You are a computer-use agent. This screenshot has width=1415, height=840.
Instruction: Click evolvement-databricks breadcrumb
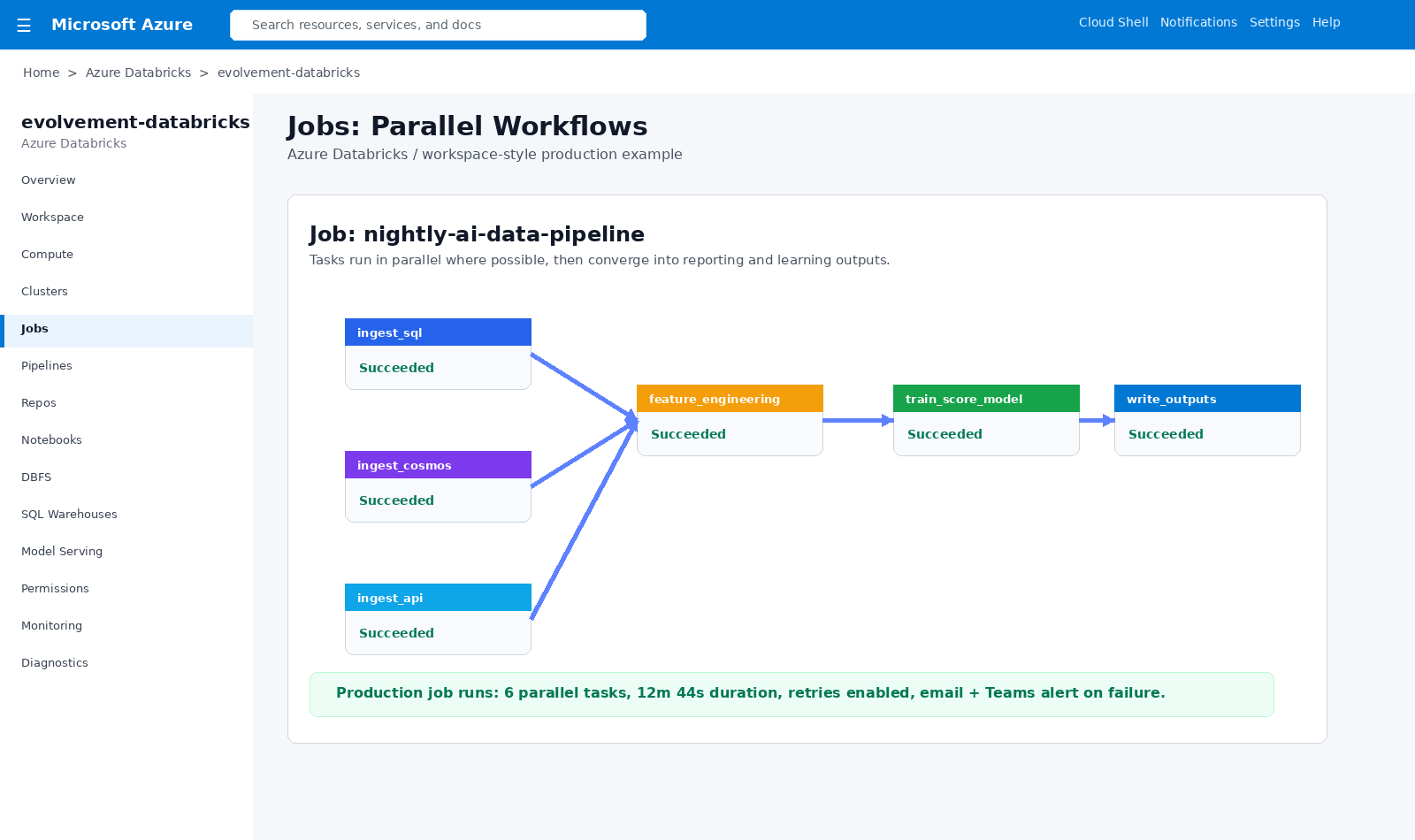[288, 73]
